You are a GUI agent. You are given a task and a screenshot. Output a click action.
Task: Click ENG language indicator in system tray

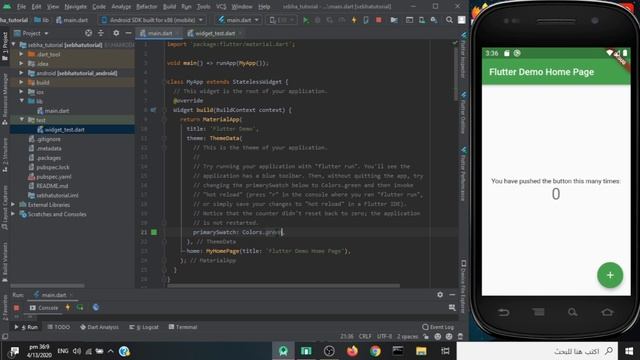pyautogui.click(x=62, y=351)
